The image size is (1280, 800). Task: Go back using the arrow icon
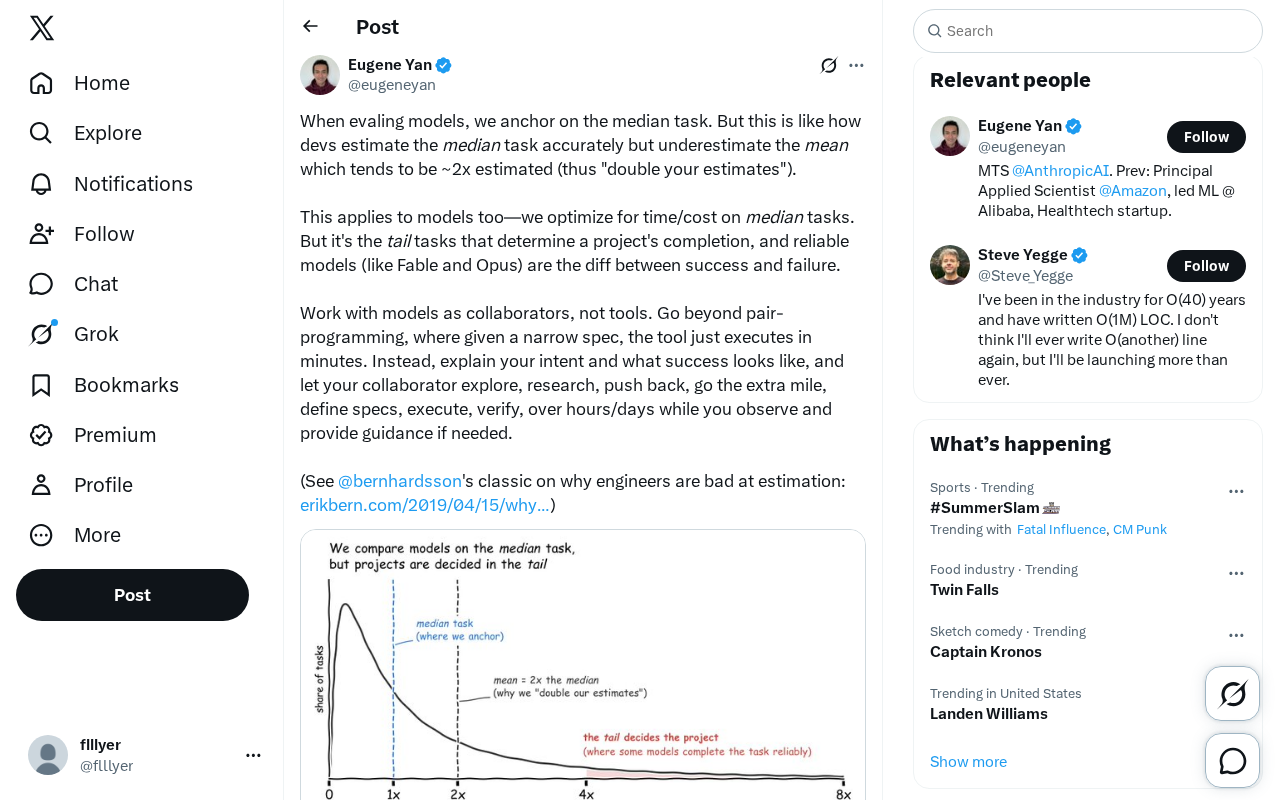pyautogui.click(x=310, y=26)
